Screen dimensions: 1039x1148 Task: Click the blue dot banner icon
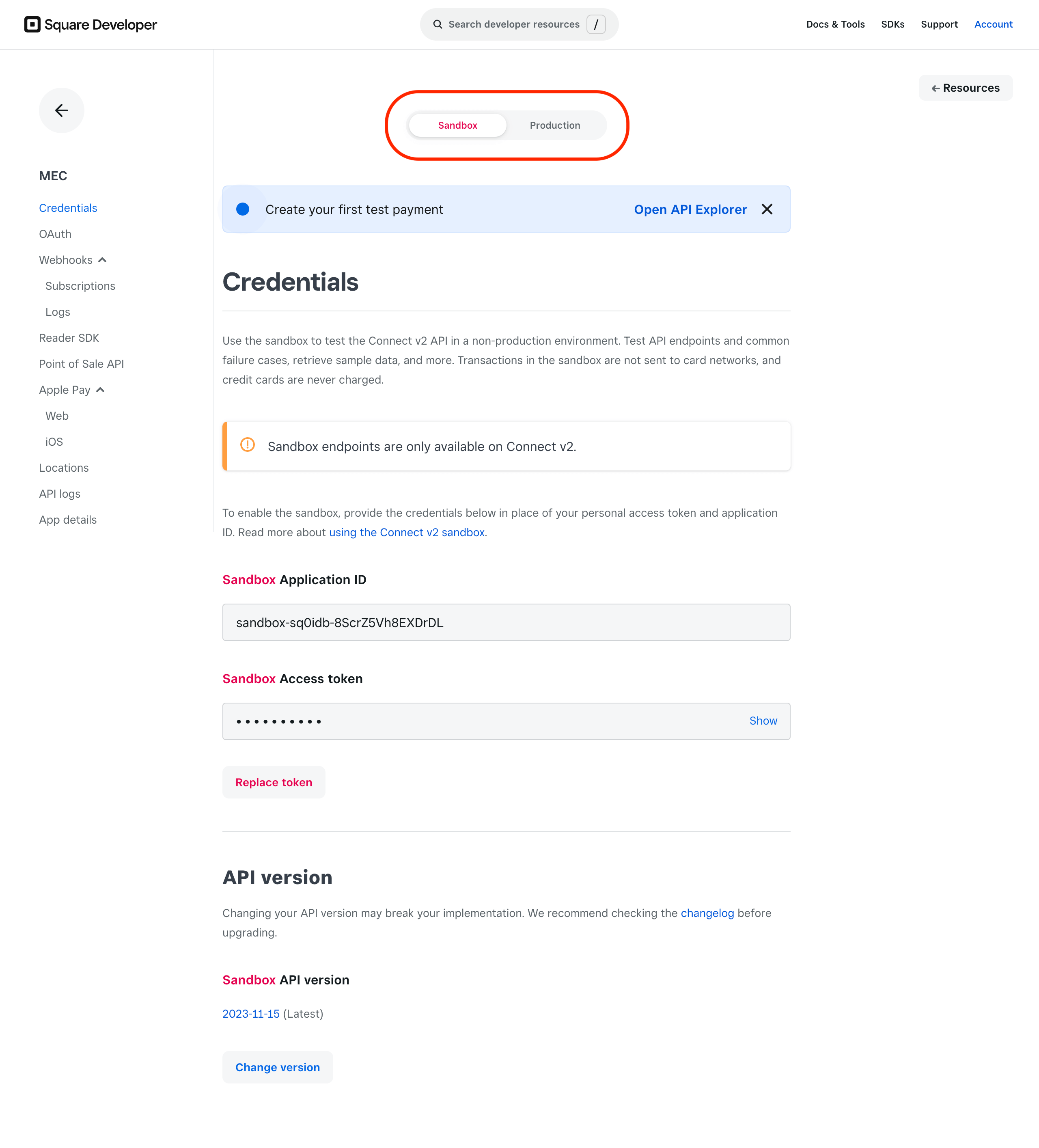coord(243,209)
